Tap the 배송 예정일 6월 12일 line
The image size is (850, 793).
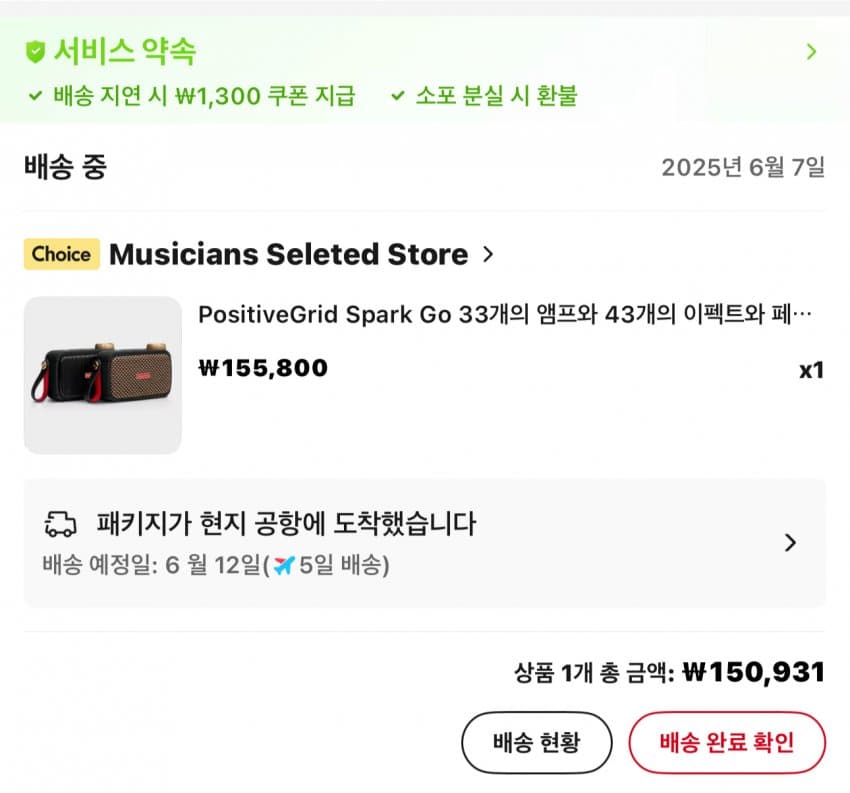215,566
